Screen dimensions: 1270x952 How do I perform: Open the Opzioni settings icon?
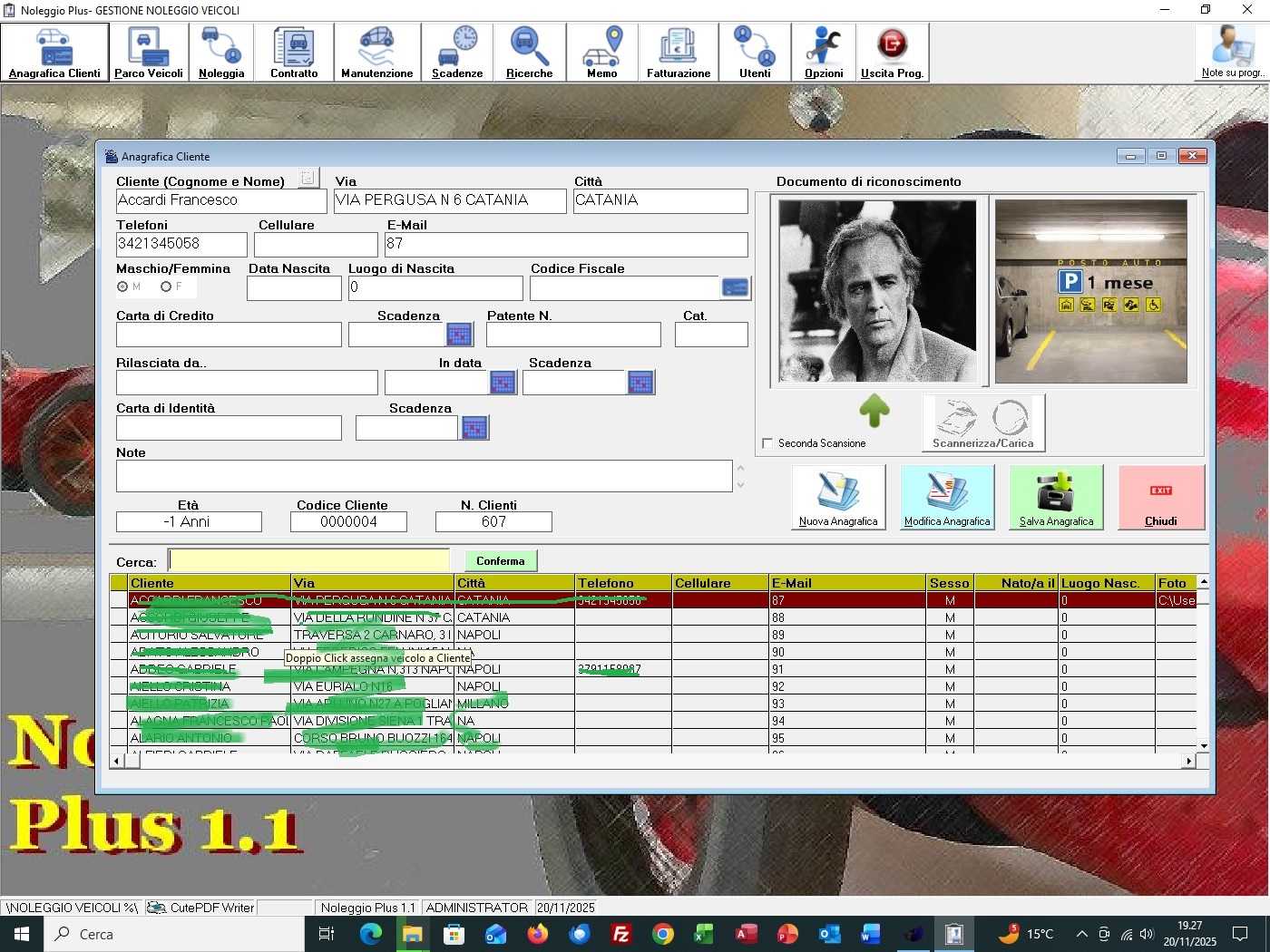coord(823,53)
